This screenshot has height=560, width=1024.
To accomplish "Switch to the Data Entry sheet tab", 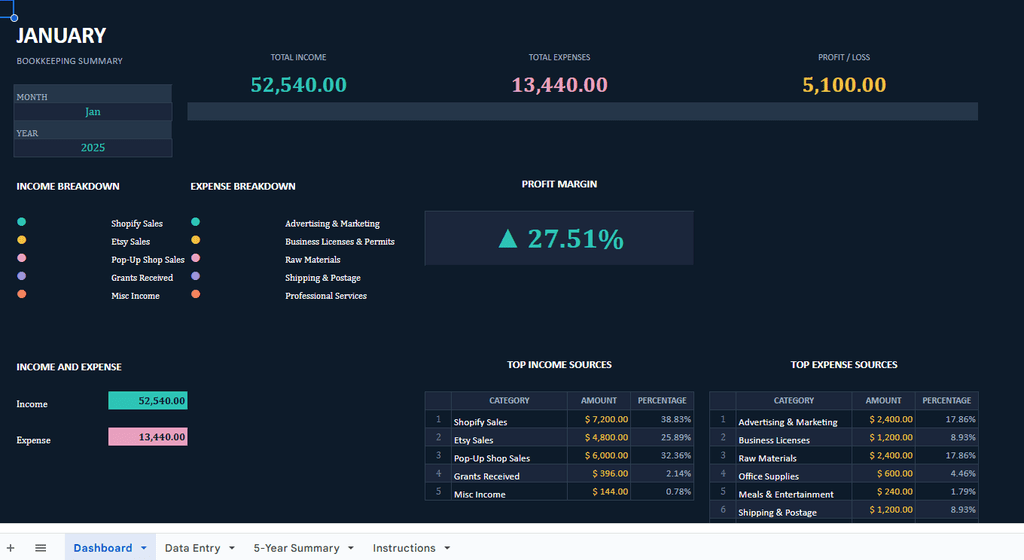I will [192, 548].
